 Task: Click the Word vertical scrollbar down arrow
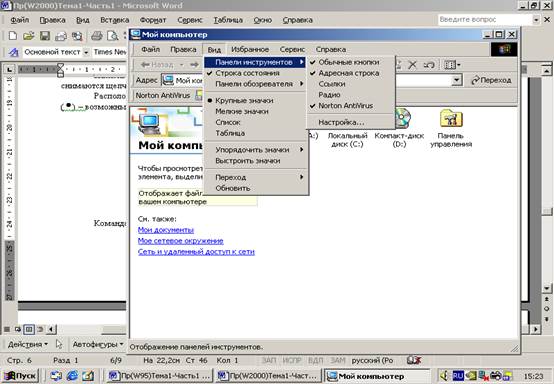pyautogui.click(x=546, y=288)
